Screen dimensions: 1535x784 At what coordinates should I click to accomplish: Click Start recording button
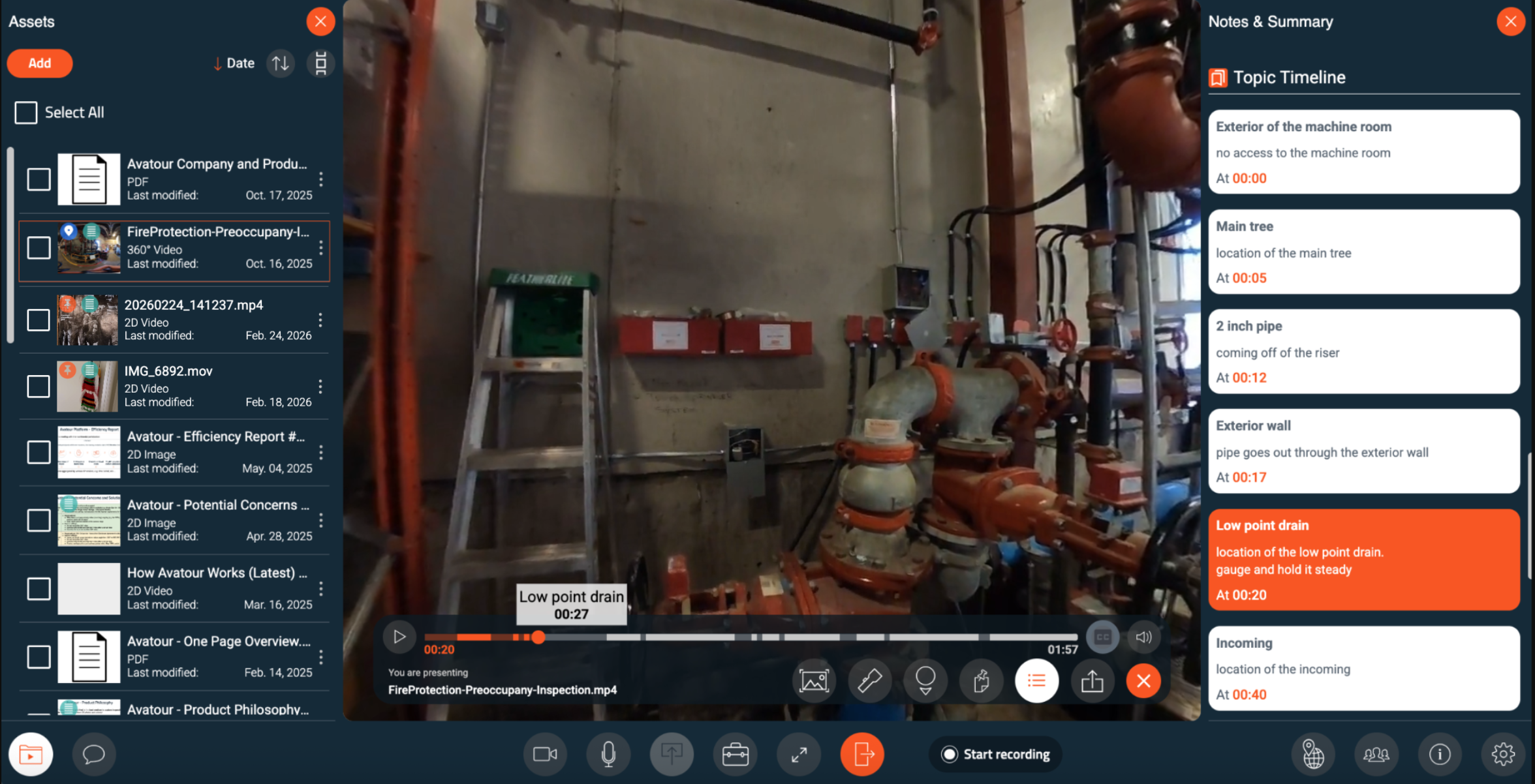pyautogui.click(x=995, y=754)
